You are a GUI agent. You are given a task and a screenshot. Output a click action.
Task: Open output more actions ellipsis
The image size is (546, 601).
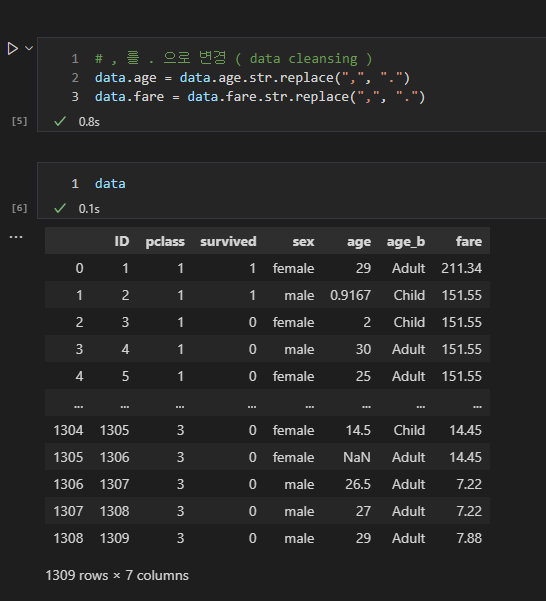click(x=16, y=237)
